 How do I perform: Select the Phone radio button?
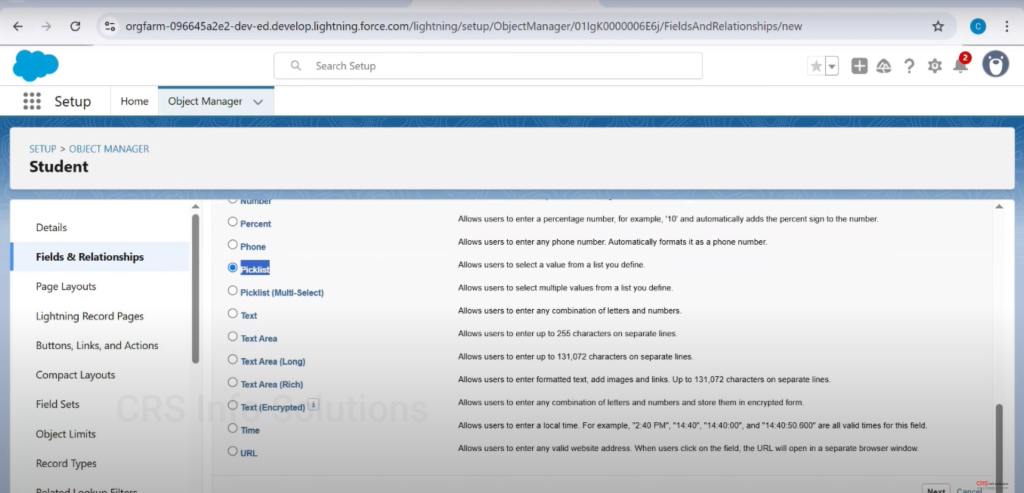point(232,245)
